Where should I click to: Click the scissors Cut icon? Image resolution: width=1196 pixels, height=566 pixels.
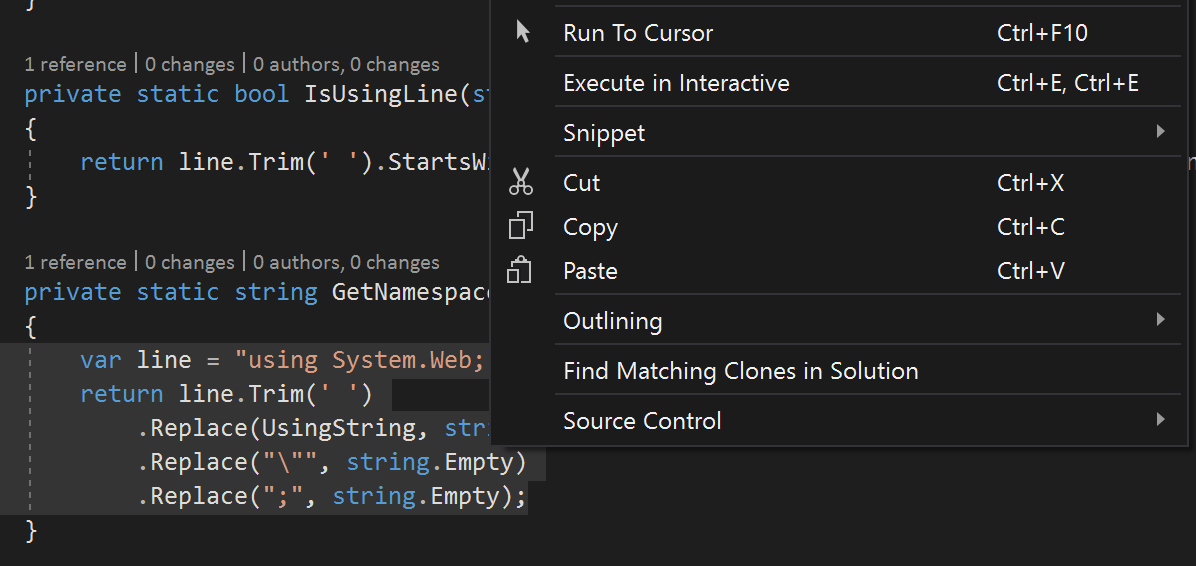(521, 182)
